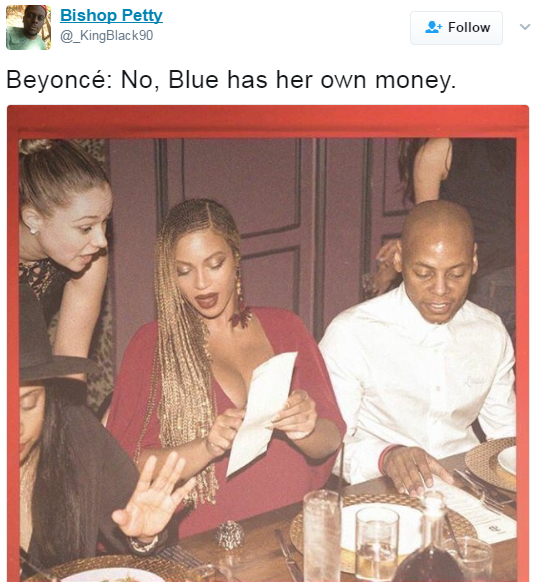
Task: Open Bishop Petty's profile avatar
Action: pyautogui.click(x=28, y=27)
